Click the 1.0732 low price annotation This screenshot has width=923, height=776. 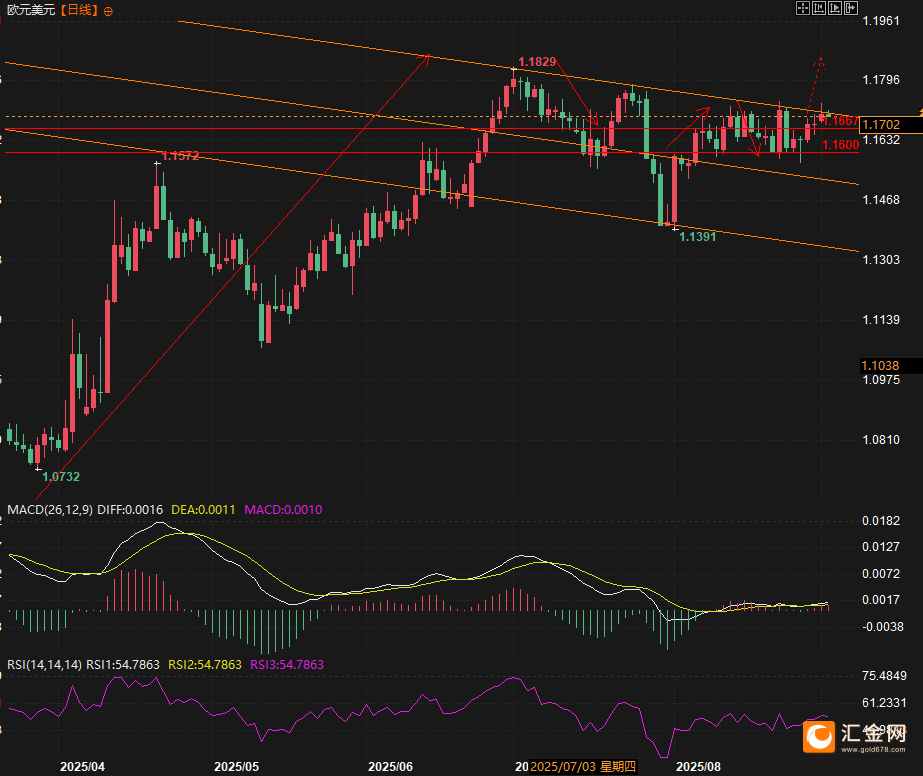pyautogui.click(x=61, y=477)
